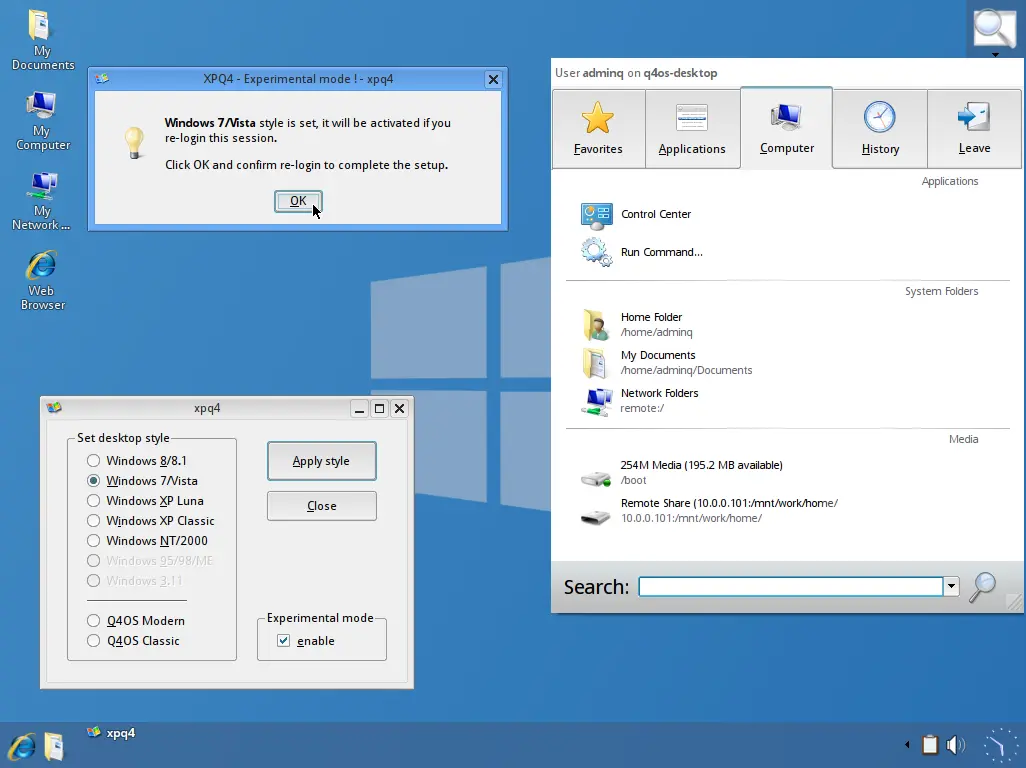1026x768 pixels.
Task: Expand hidden system tray icons arrow
Action: point(908,745)
